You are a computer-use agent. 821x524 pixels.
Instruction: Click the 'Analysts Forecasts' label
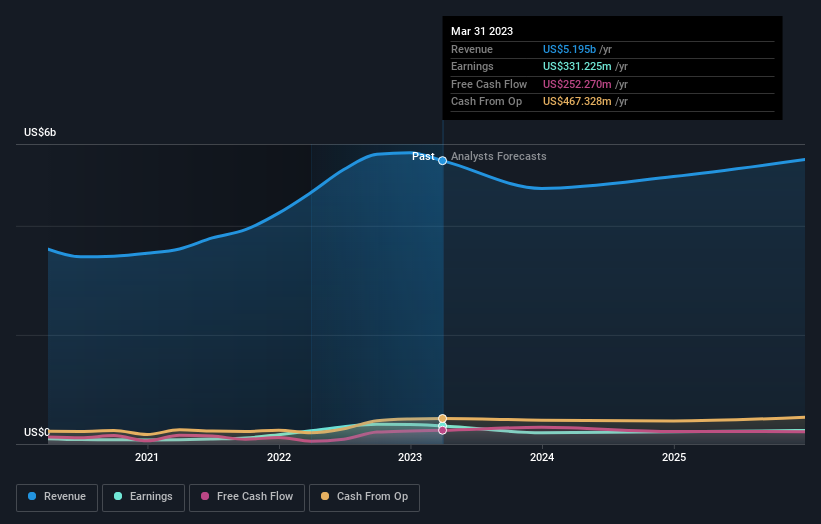498,157
